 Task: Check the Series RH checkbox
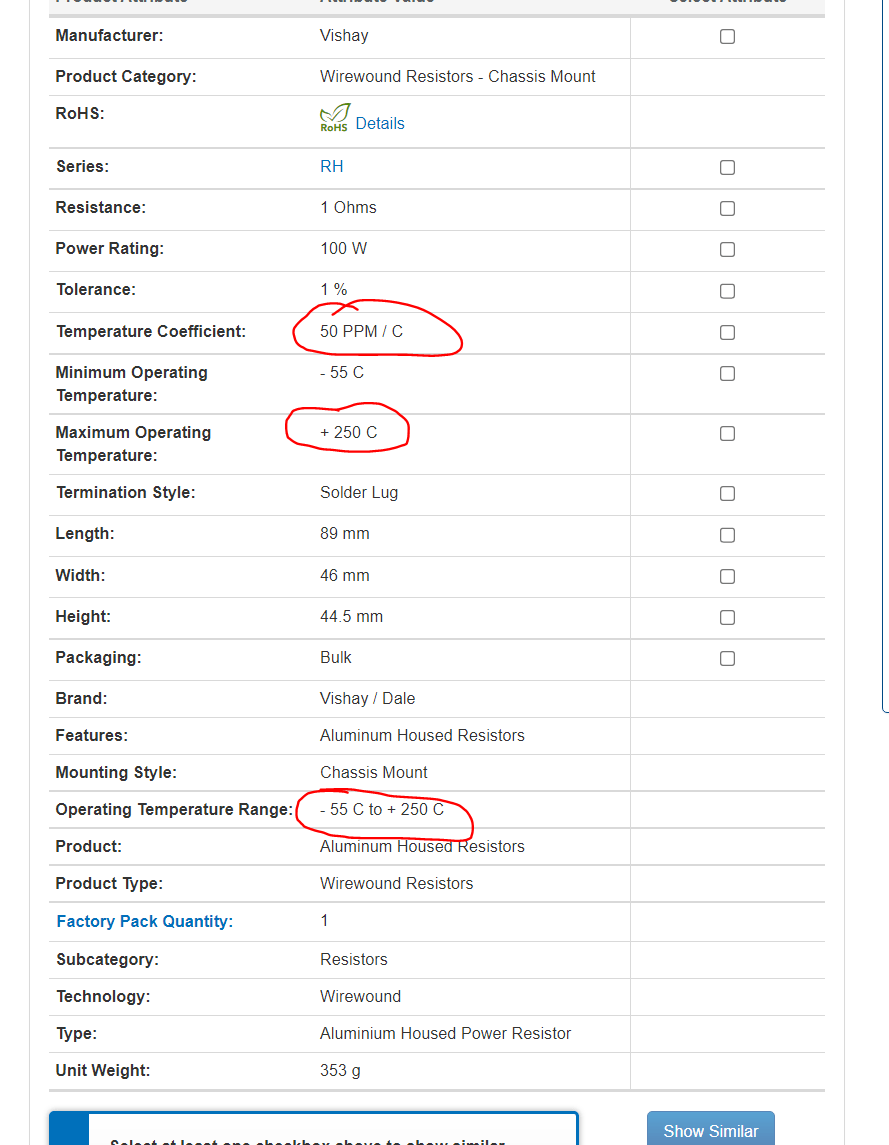(x=727, y=167)
